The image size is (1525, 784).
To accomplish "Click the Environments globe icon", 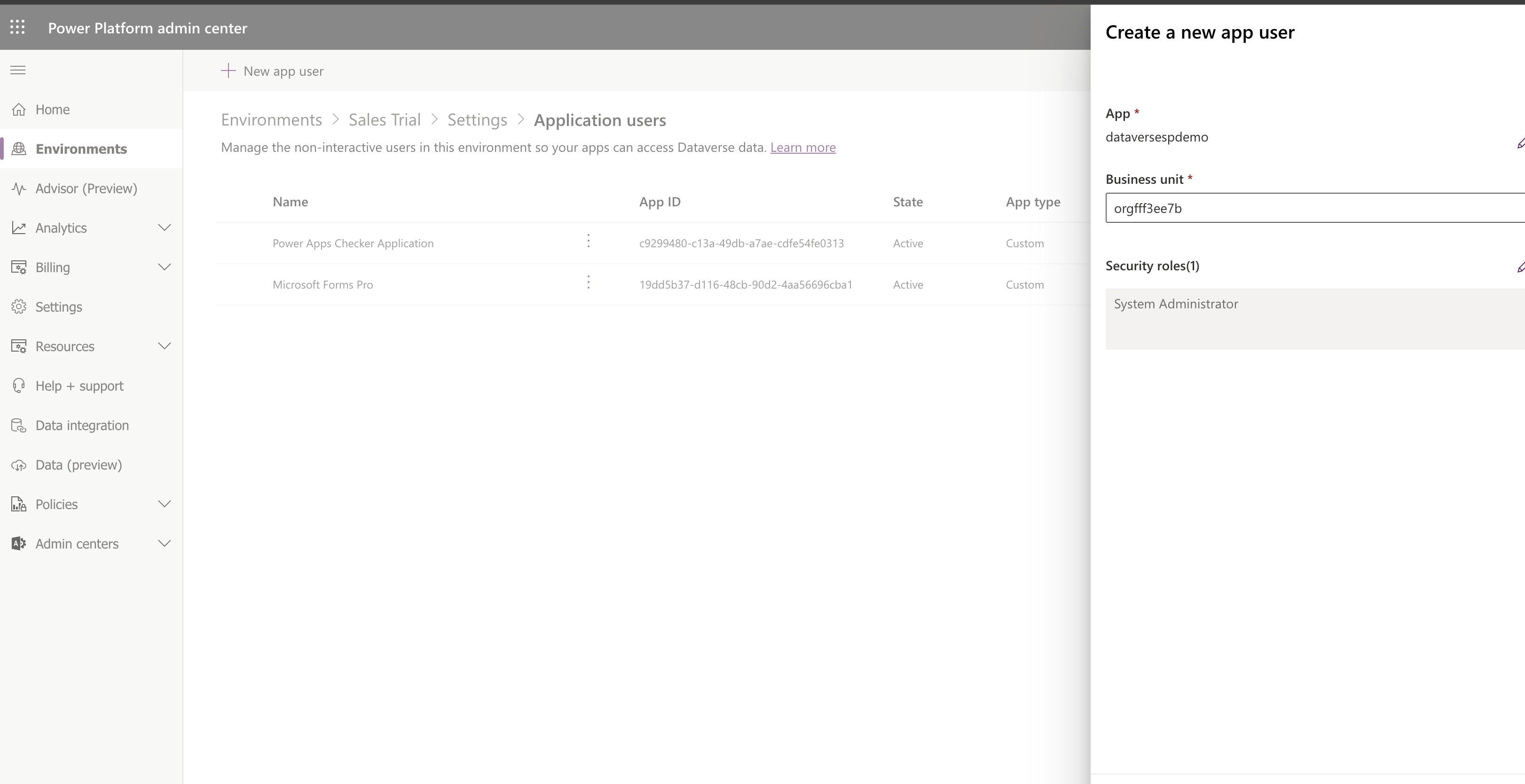I will tap(19, 149).
